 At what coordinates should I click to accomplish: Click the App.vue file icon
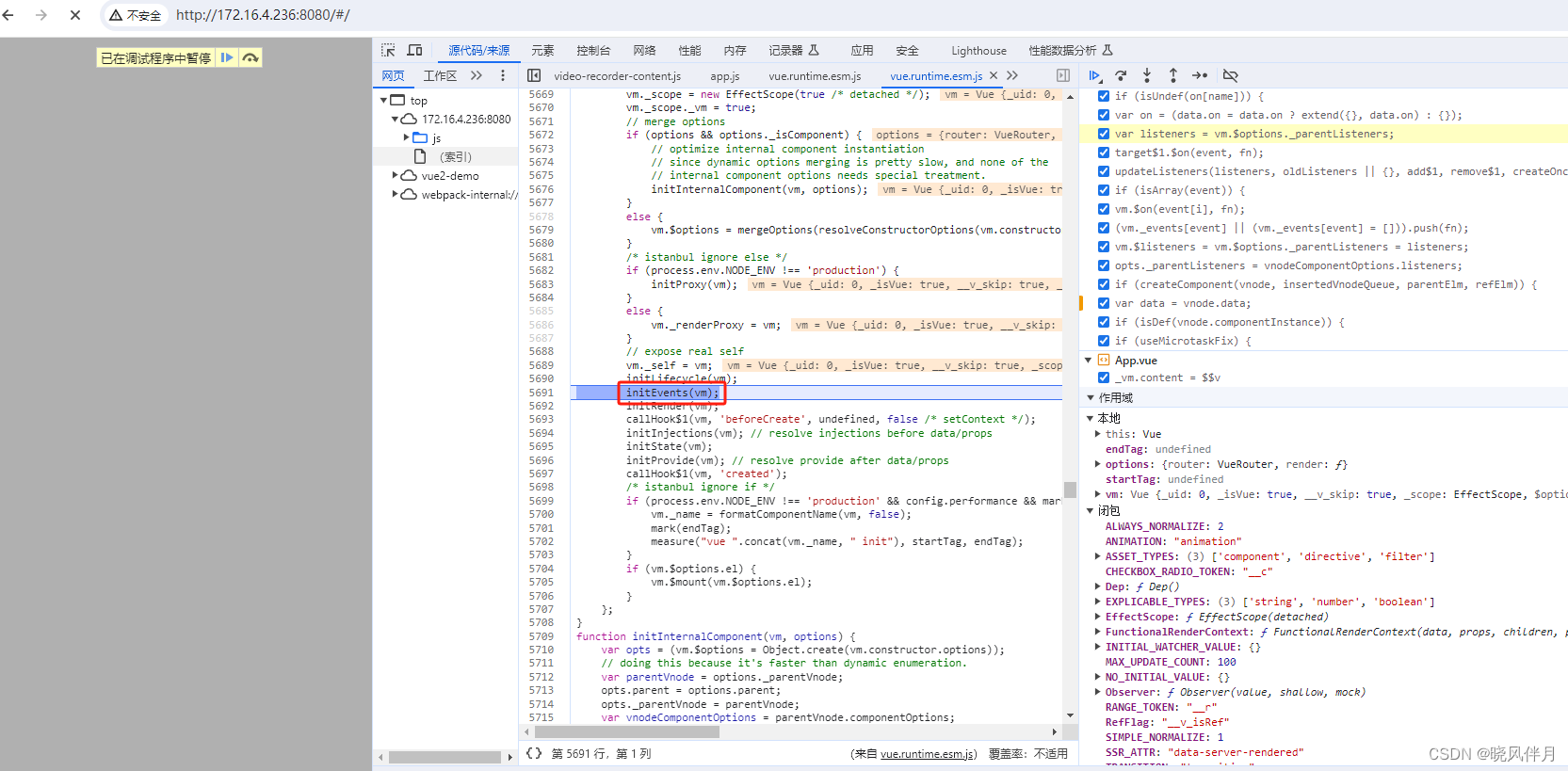coord(1104,361)
